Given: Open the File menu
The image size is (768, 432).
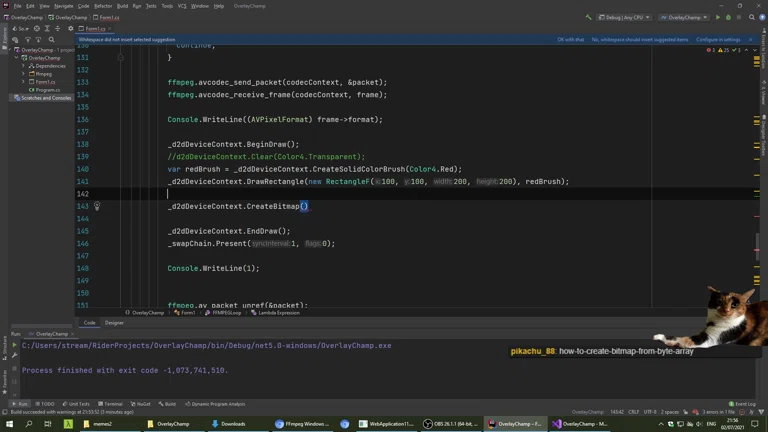Looking at the screenshot, I should (x=17, y=6).
